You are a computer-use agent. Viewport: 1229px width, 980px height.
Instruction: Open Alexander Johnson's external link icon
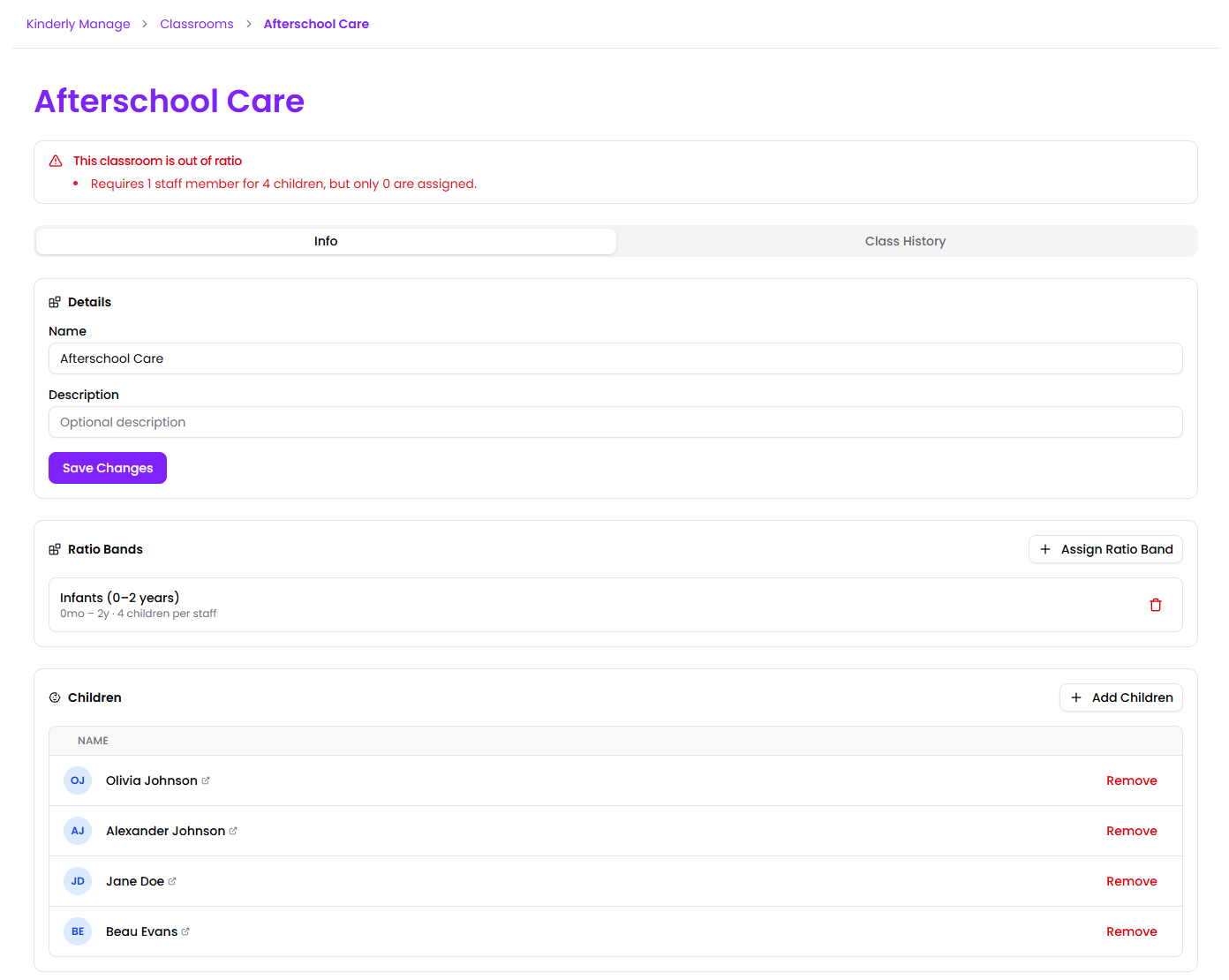(233, 831)
